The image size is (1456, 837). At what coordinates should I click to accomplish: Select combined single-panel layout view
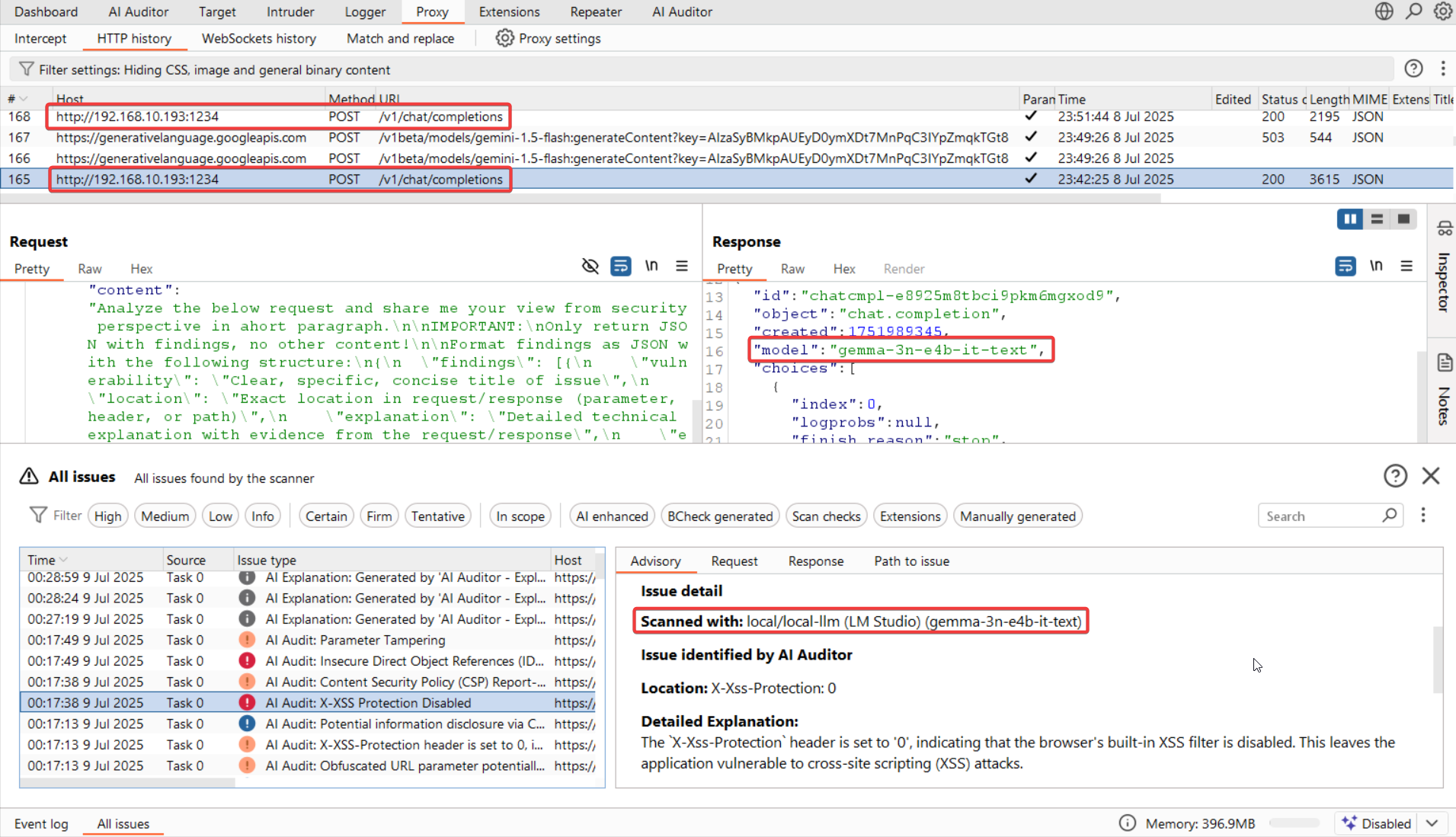(x=1403, y=219)
